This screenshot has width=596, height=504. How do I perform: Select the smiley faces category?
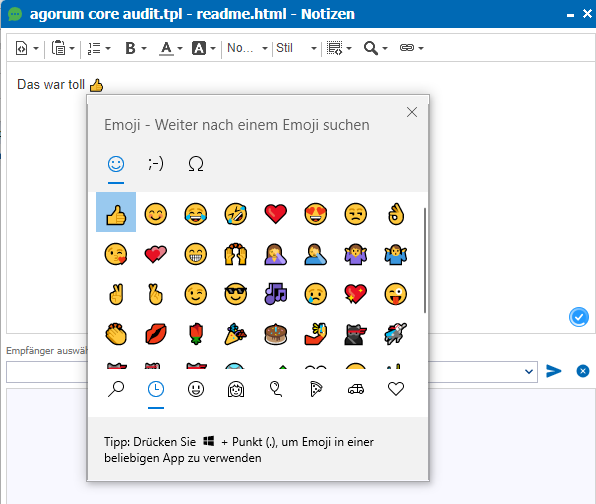point(196,389)
